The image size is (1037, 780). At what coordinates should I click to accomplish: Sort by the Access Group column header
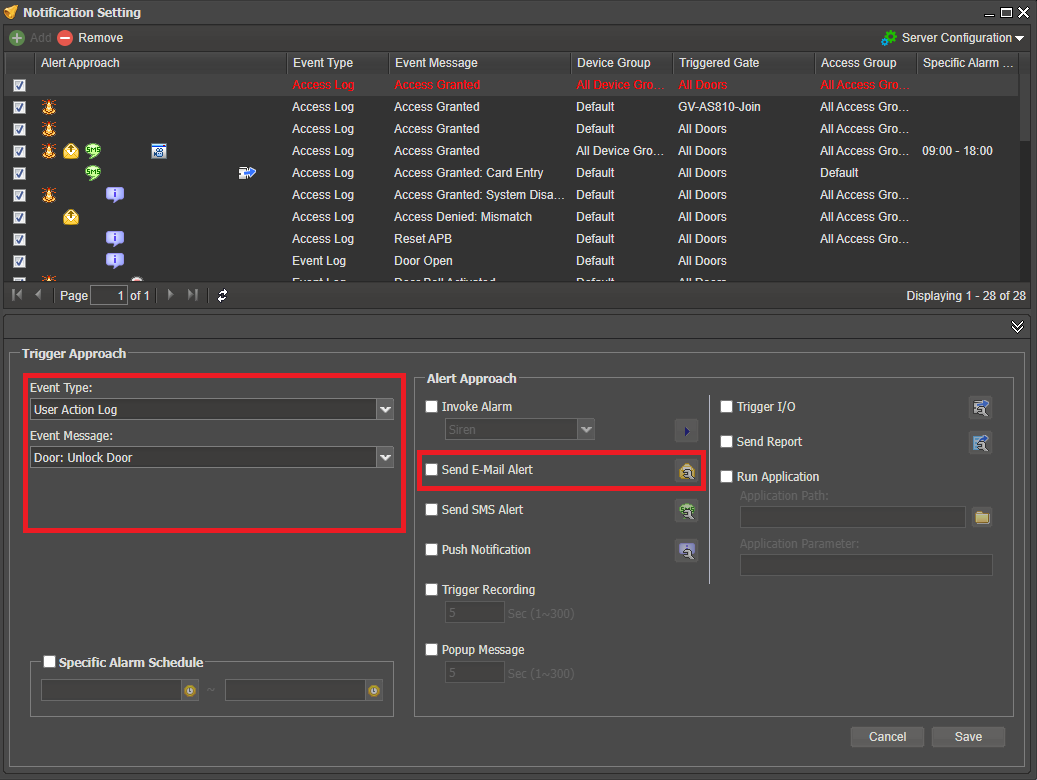point(866,63)
